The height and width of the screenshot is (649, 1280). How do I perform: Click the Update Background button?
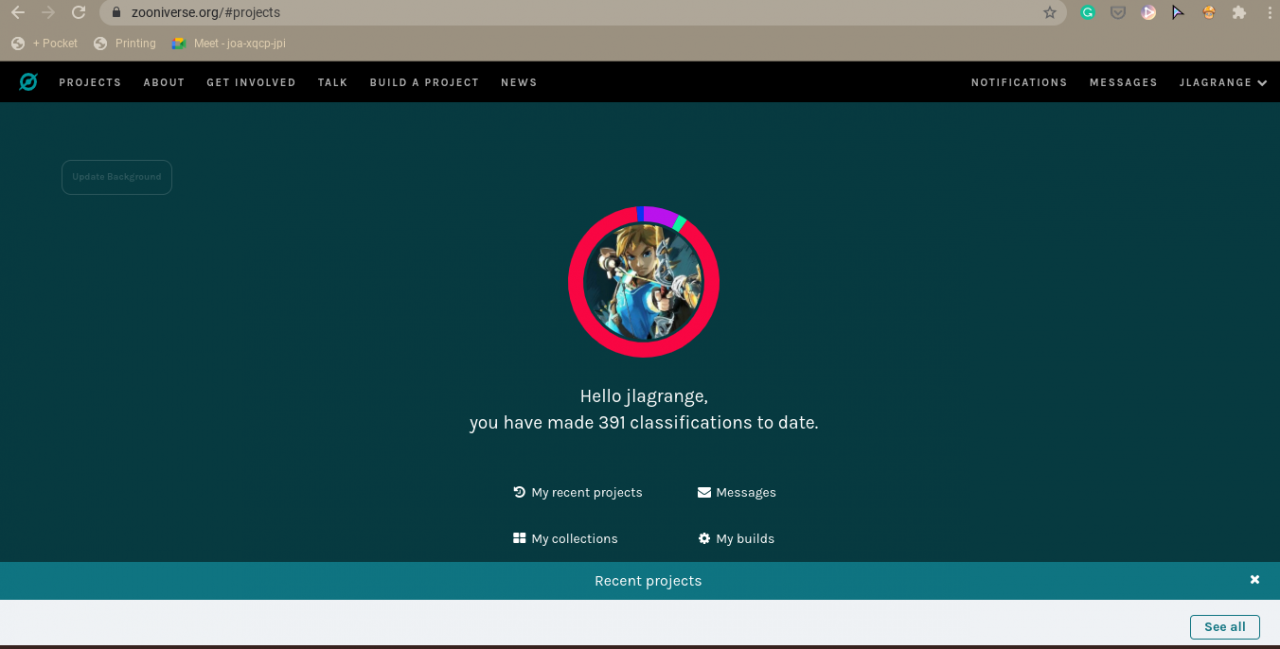coord(117,177)
